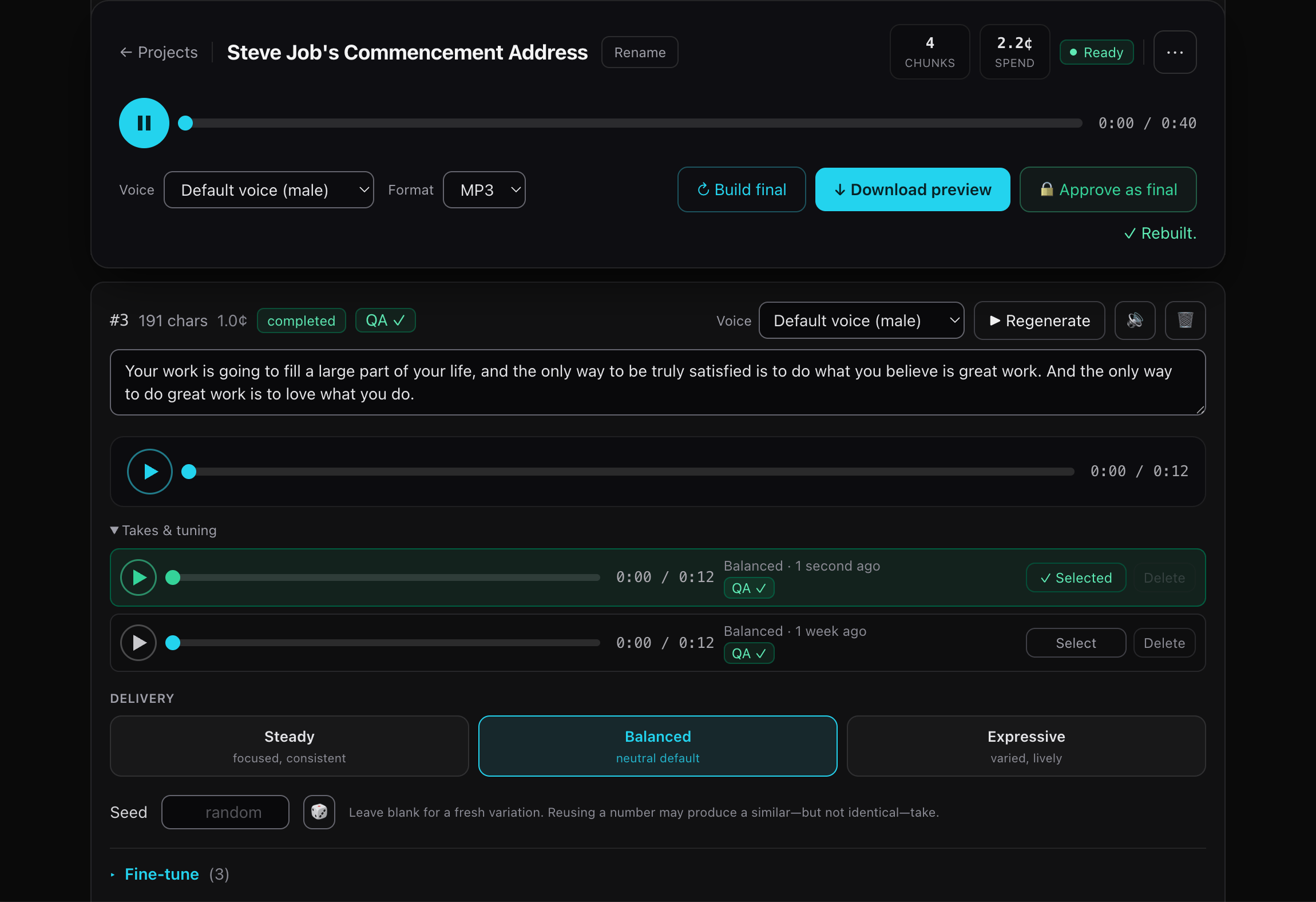Click the 191 chars label

(173, 321)
